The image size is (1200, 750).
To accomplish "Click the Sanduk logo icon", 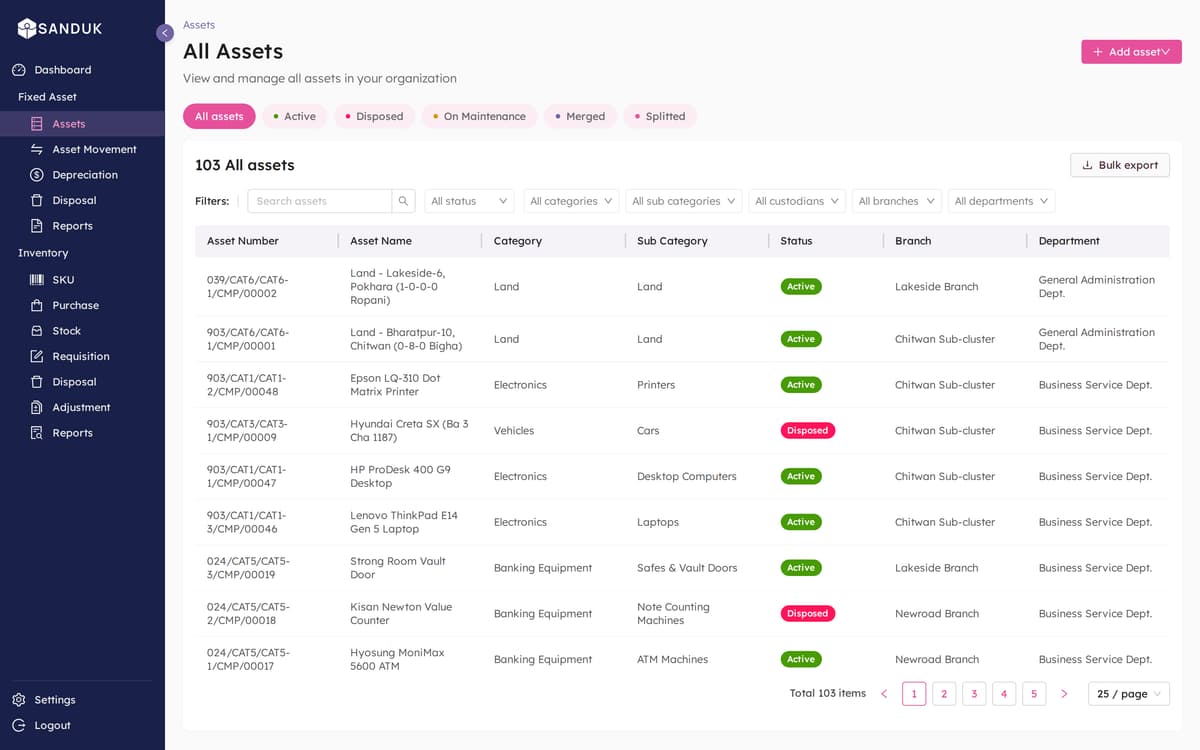I will (27, 29).
